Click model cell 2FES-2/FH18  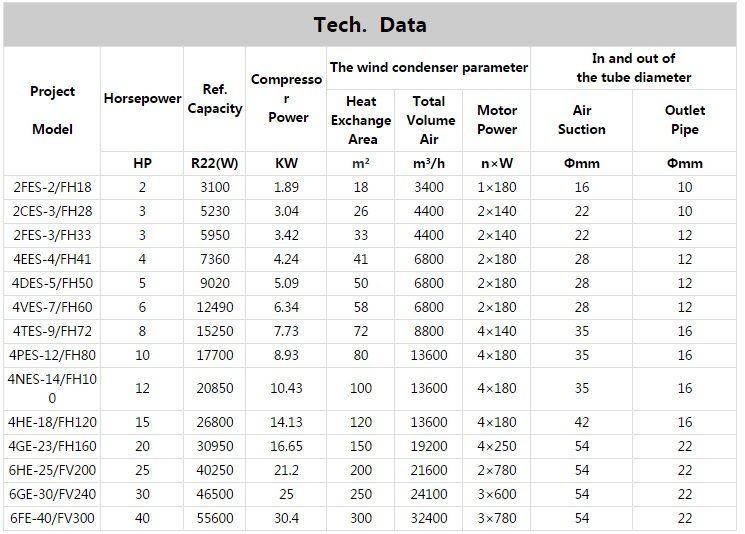52,187
